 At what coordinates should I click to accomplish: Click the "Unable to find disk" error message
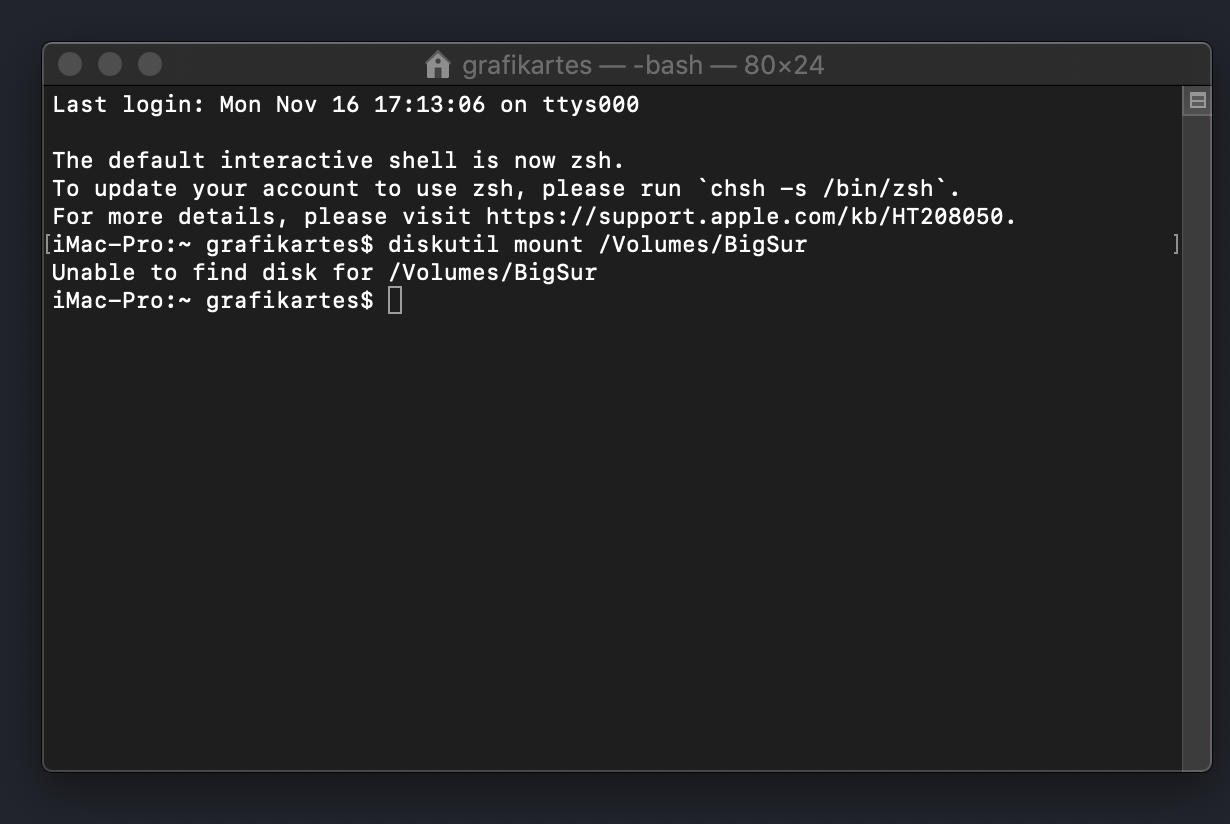[324, 272]
